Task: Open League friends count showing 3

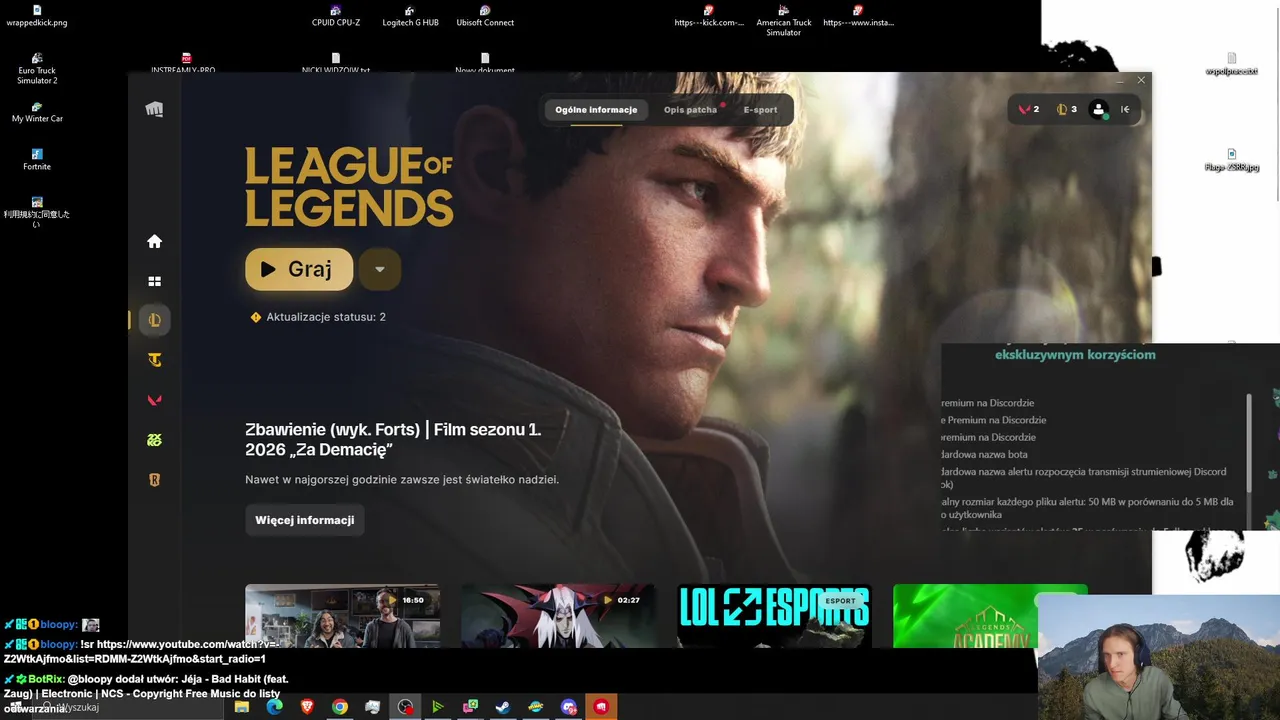Action: coord(1067,109)
